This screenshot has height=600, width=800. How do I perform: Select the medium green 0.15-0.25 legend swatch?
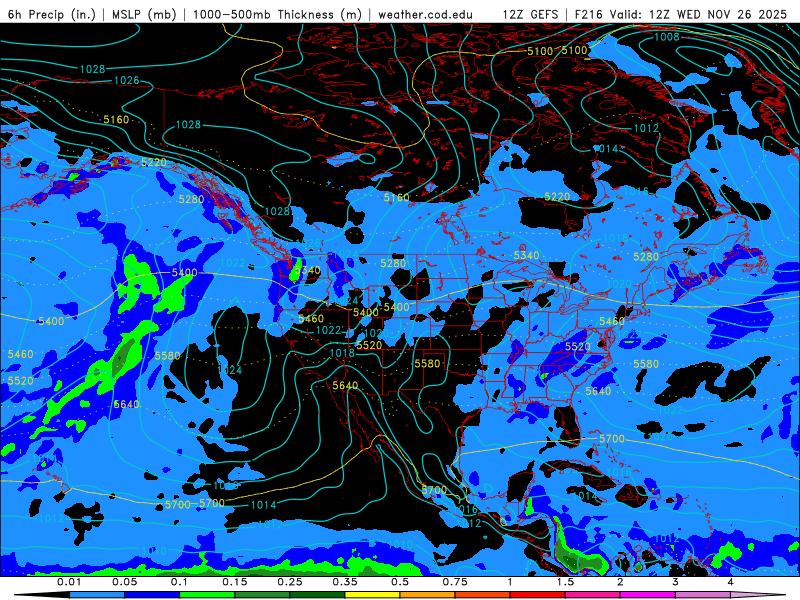[262, 595]
